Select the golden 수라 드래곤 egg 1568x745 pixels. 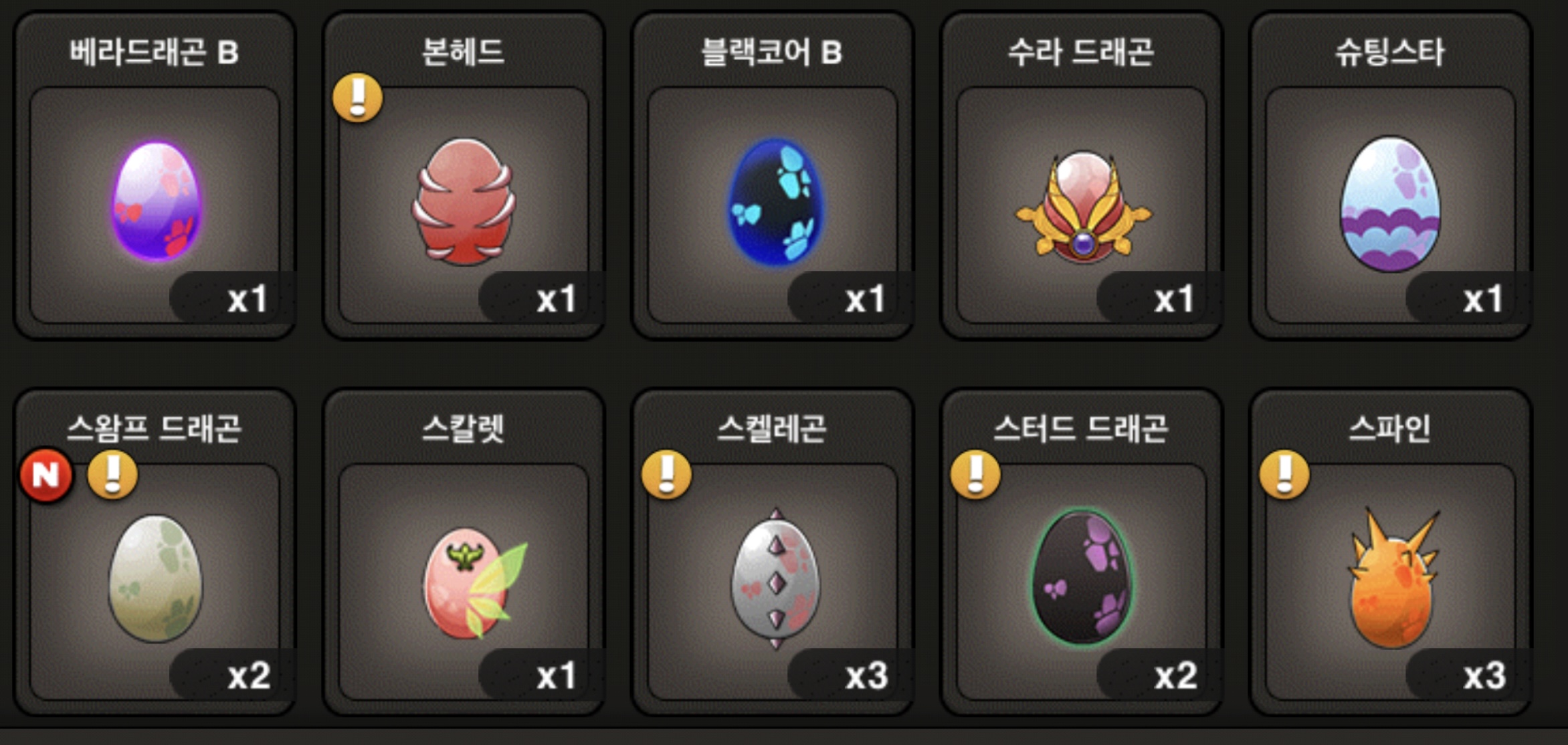click(1084, 207)
